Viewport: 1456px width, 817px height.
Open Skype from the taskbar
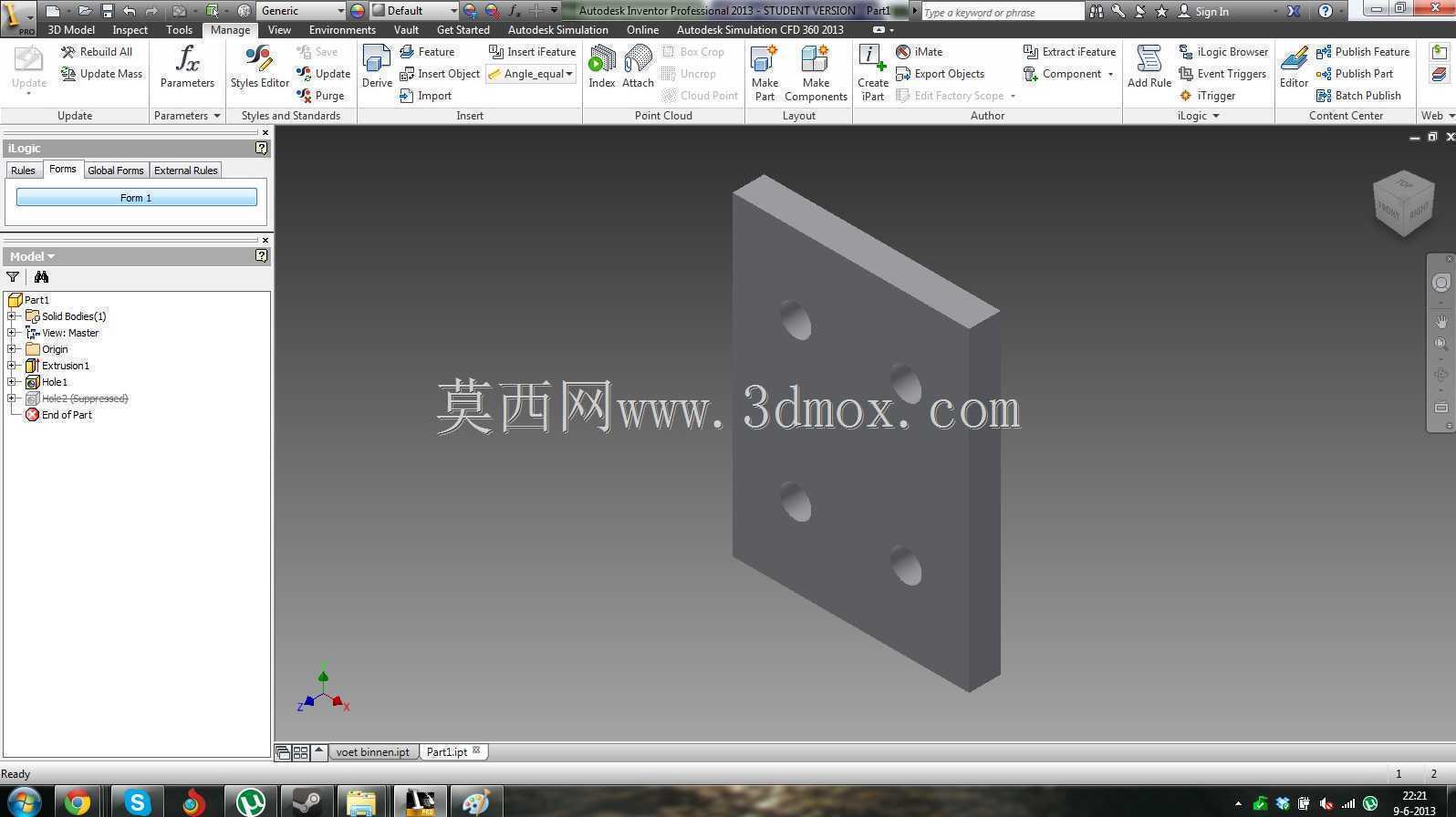[137, 802]
